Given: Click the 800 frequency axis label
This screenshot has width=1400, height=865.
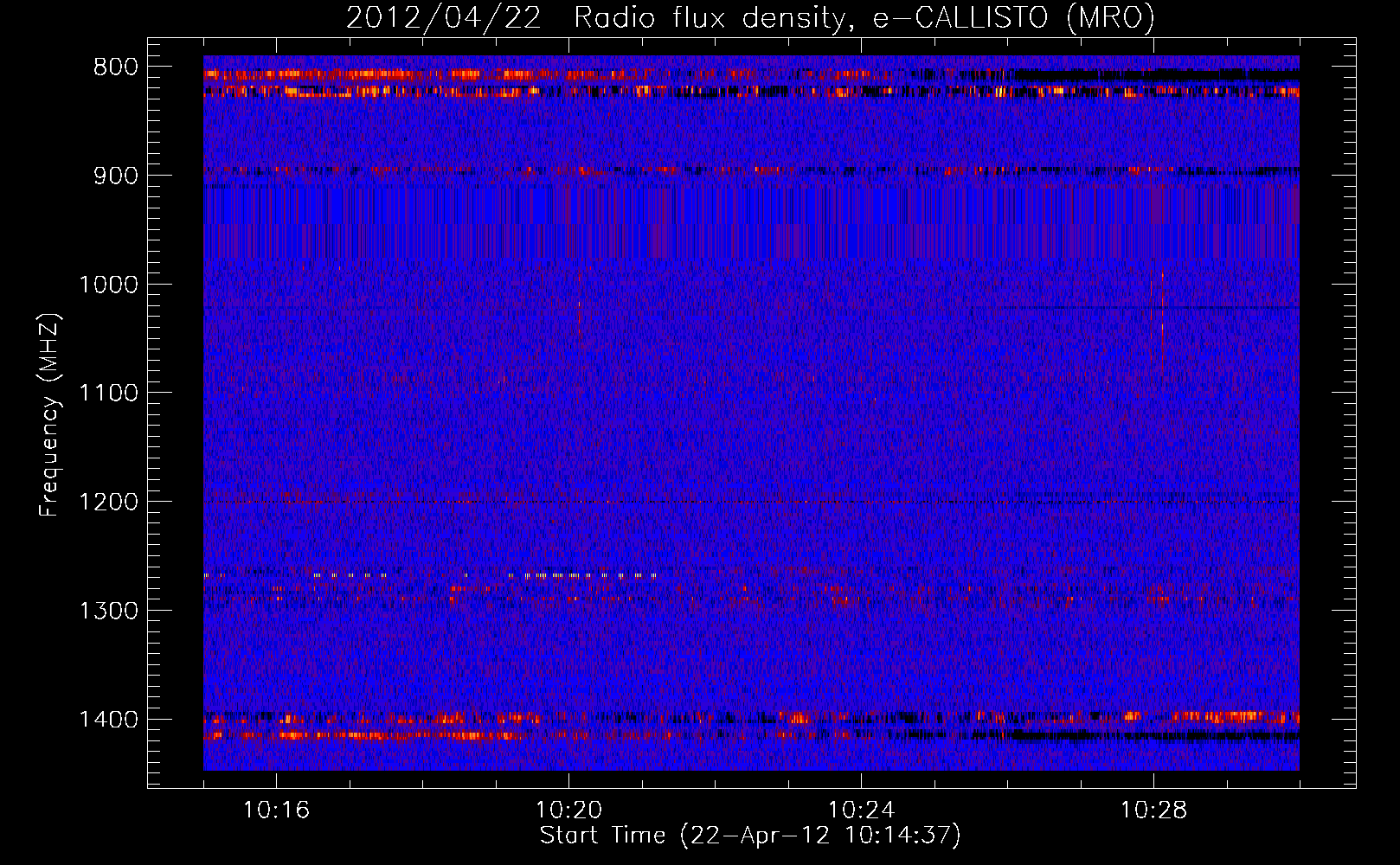Looking at the screenshot, I should [x=116, y=67].
